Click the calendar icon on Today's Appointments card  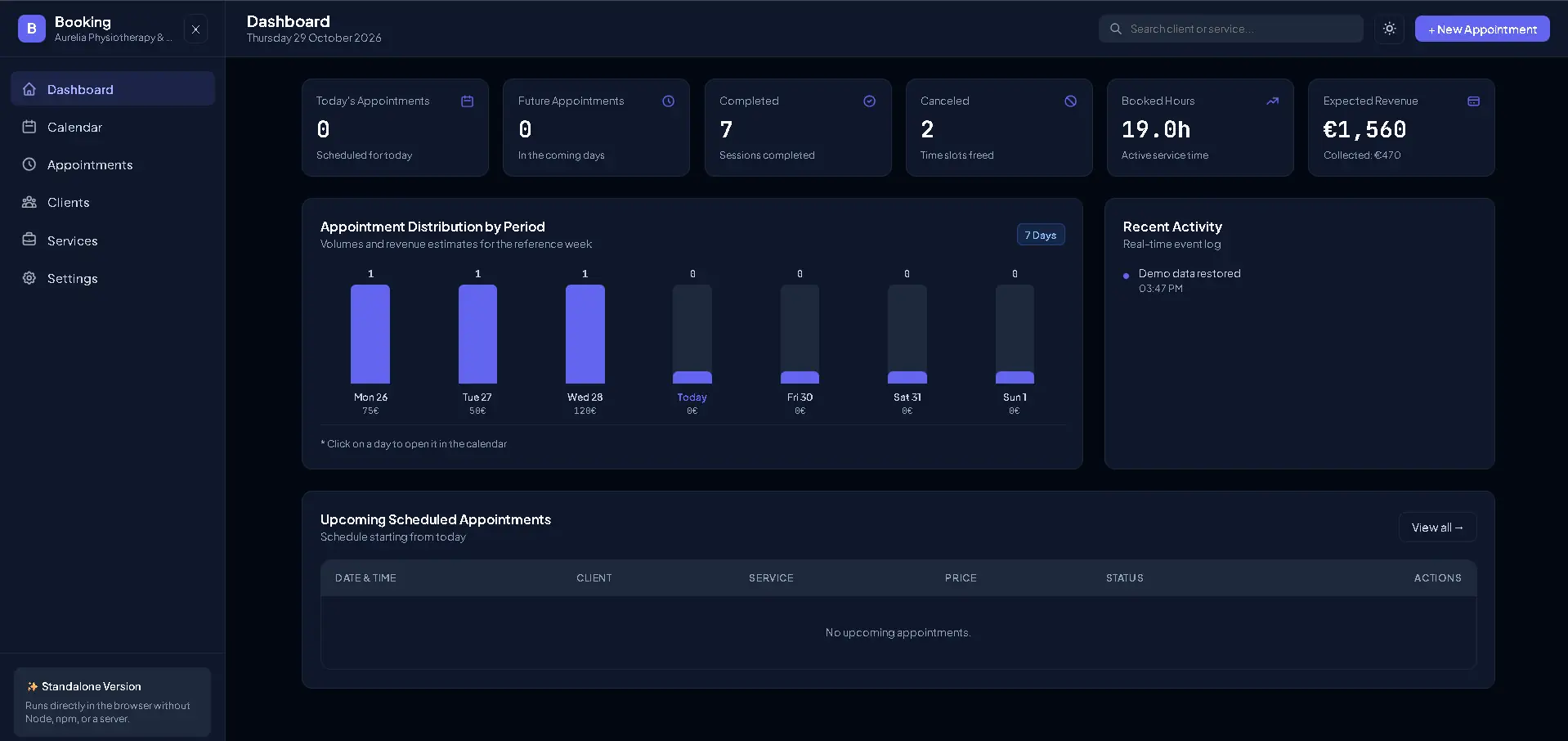[468, 101]
